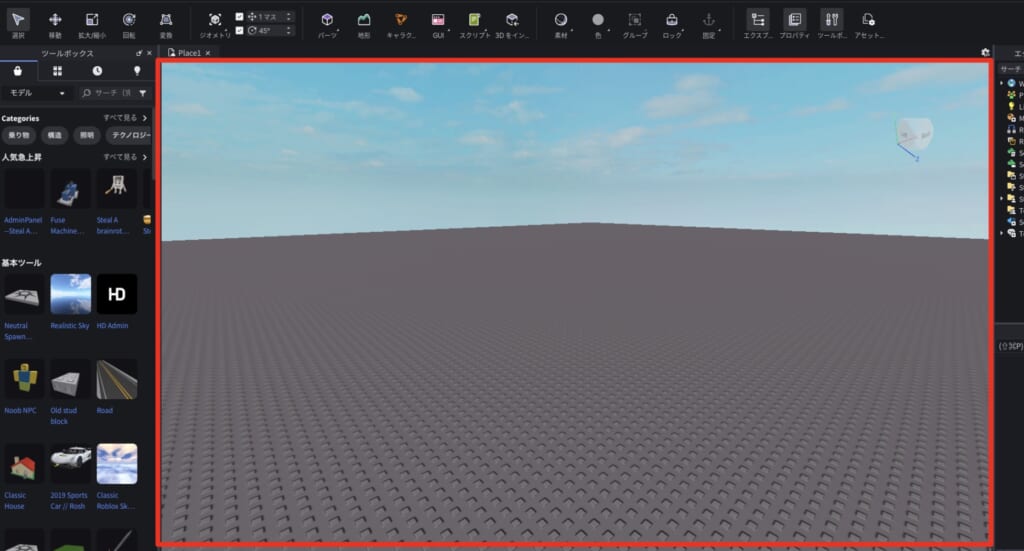Insert a part with パーツ icon
This screenshot has width=1024, height=551.
(327, 20)
